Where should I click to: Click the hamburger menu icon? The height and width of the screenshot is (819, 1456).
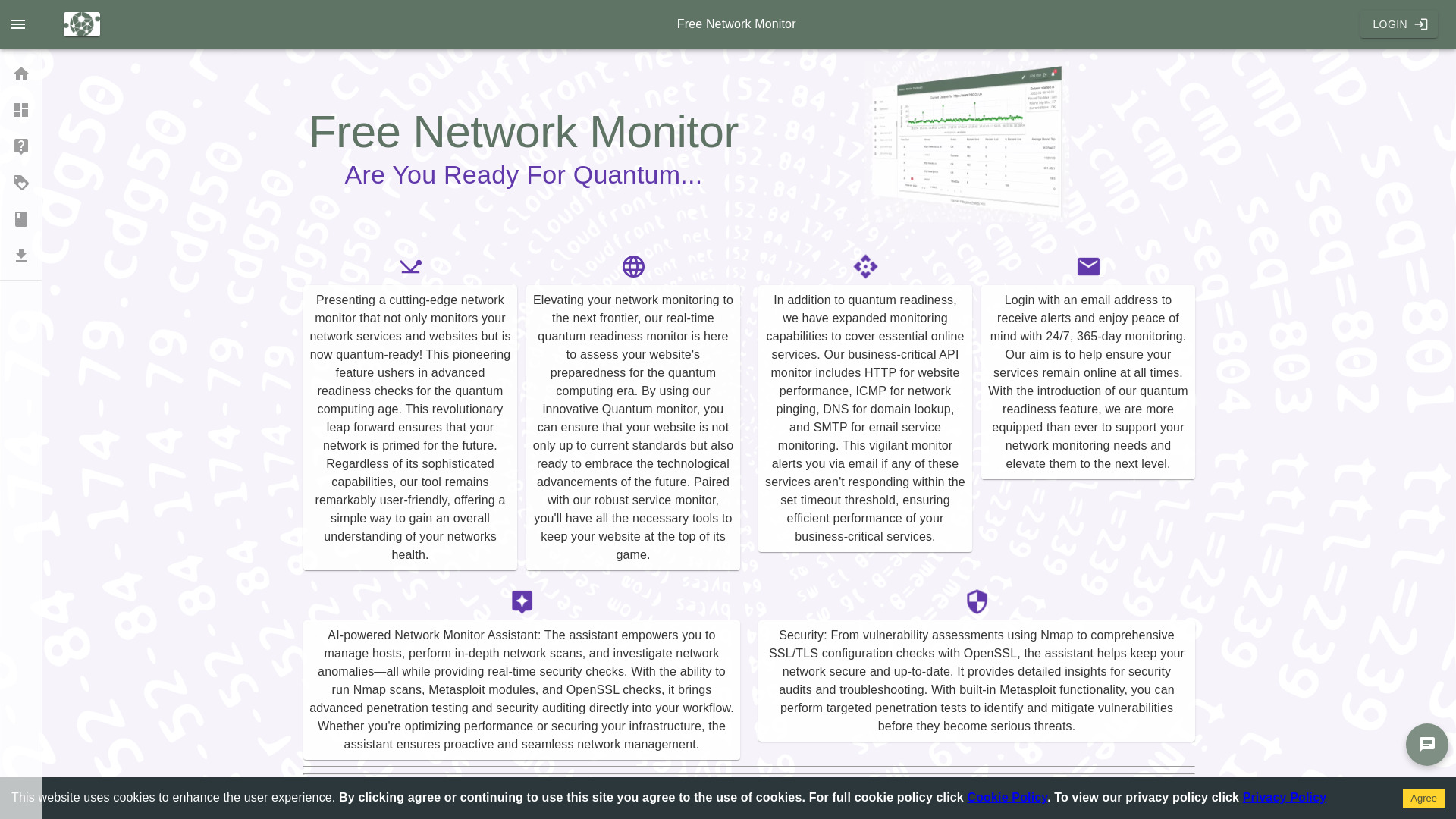pos(18,24)
